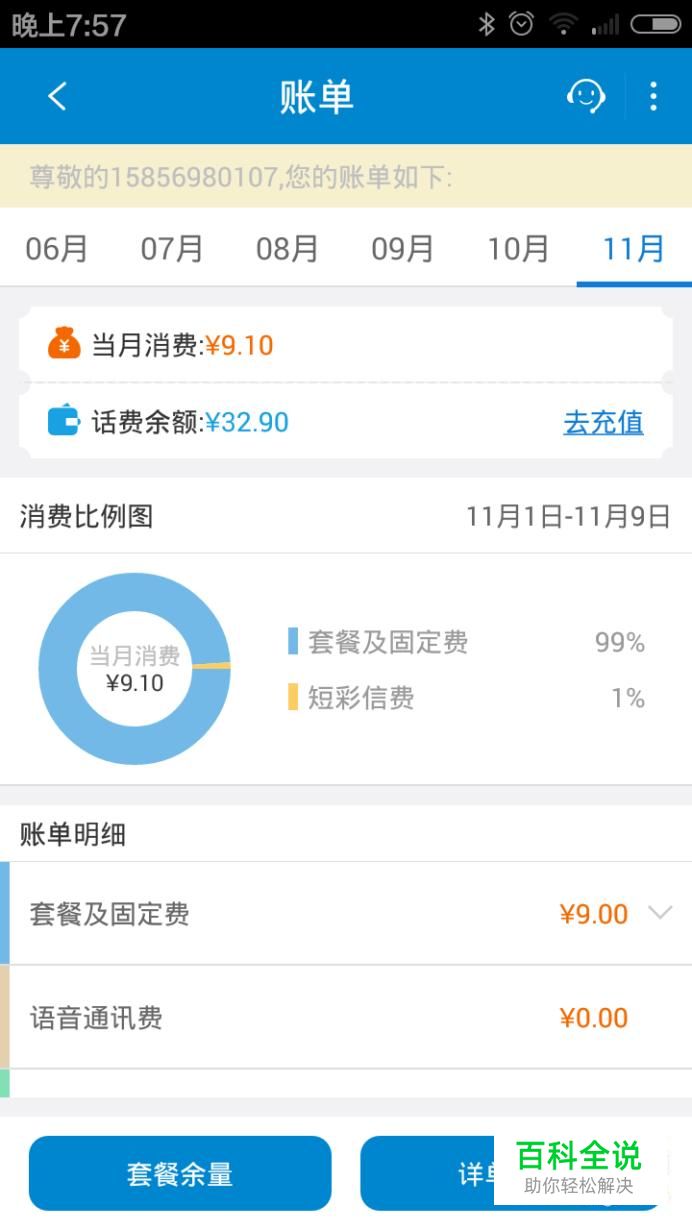Tap the back arrow icon
692x1230 pixels.
[x=57, y=97]
